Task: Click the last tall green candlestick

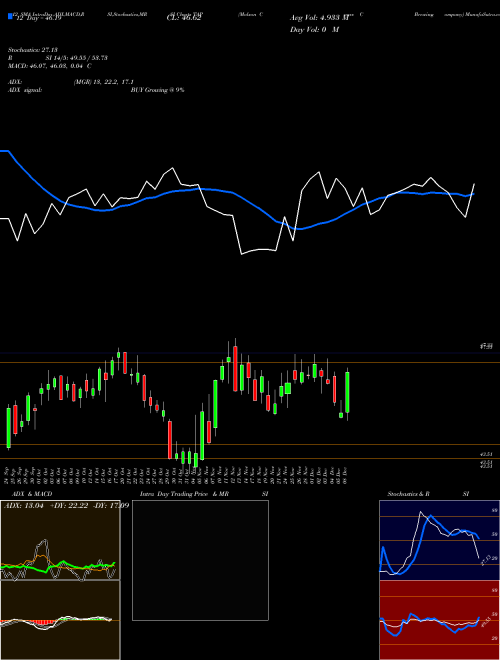Action: click(347, 392)
